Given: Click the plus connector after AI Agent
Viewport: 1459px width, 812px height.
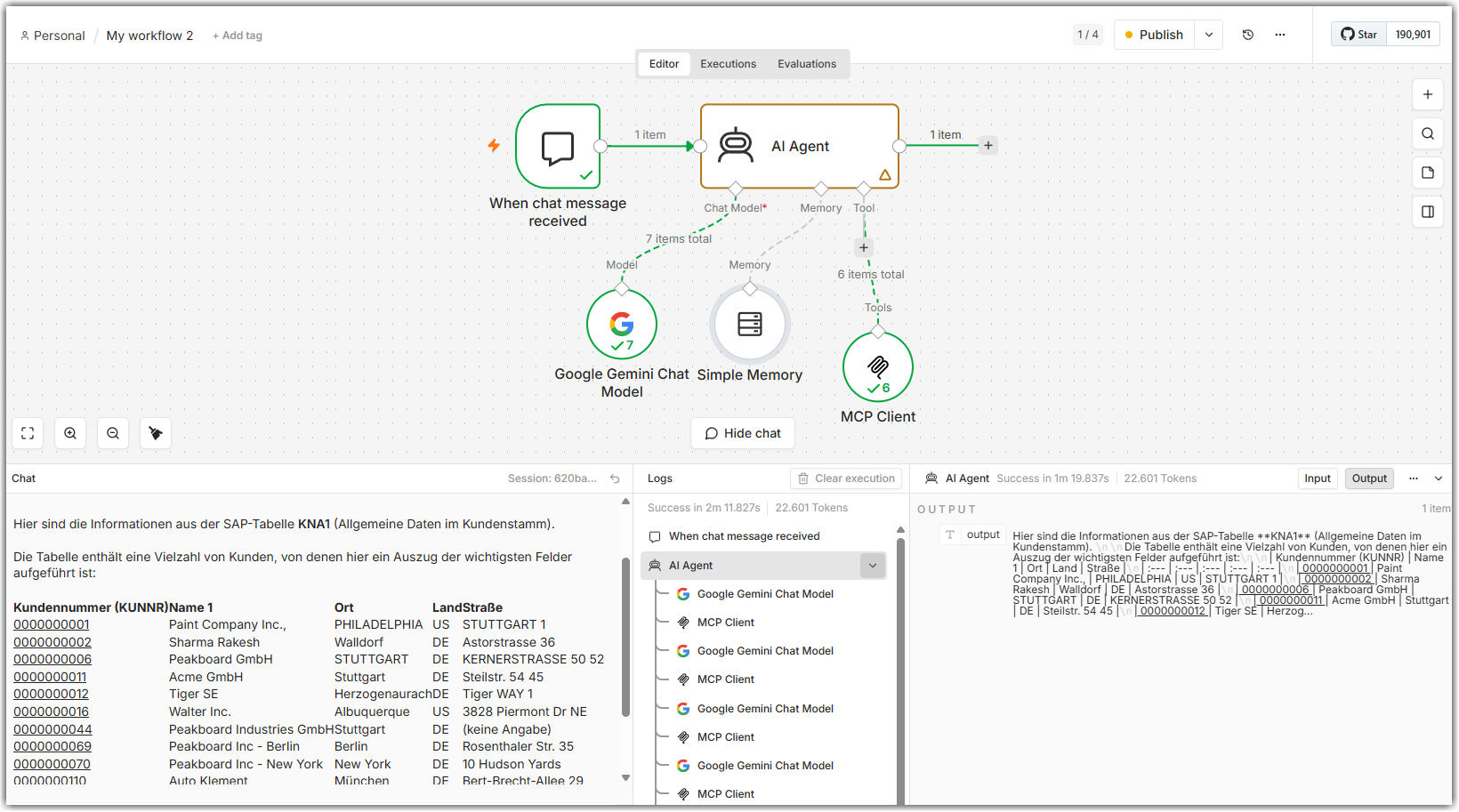Looking at the screenshot, I should pyautogui.click(x=988, y=145).
